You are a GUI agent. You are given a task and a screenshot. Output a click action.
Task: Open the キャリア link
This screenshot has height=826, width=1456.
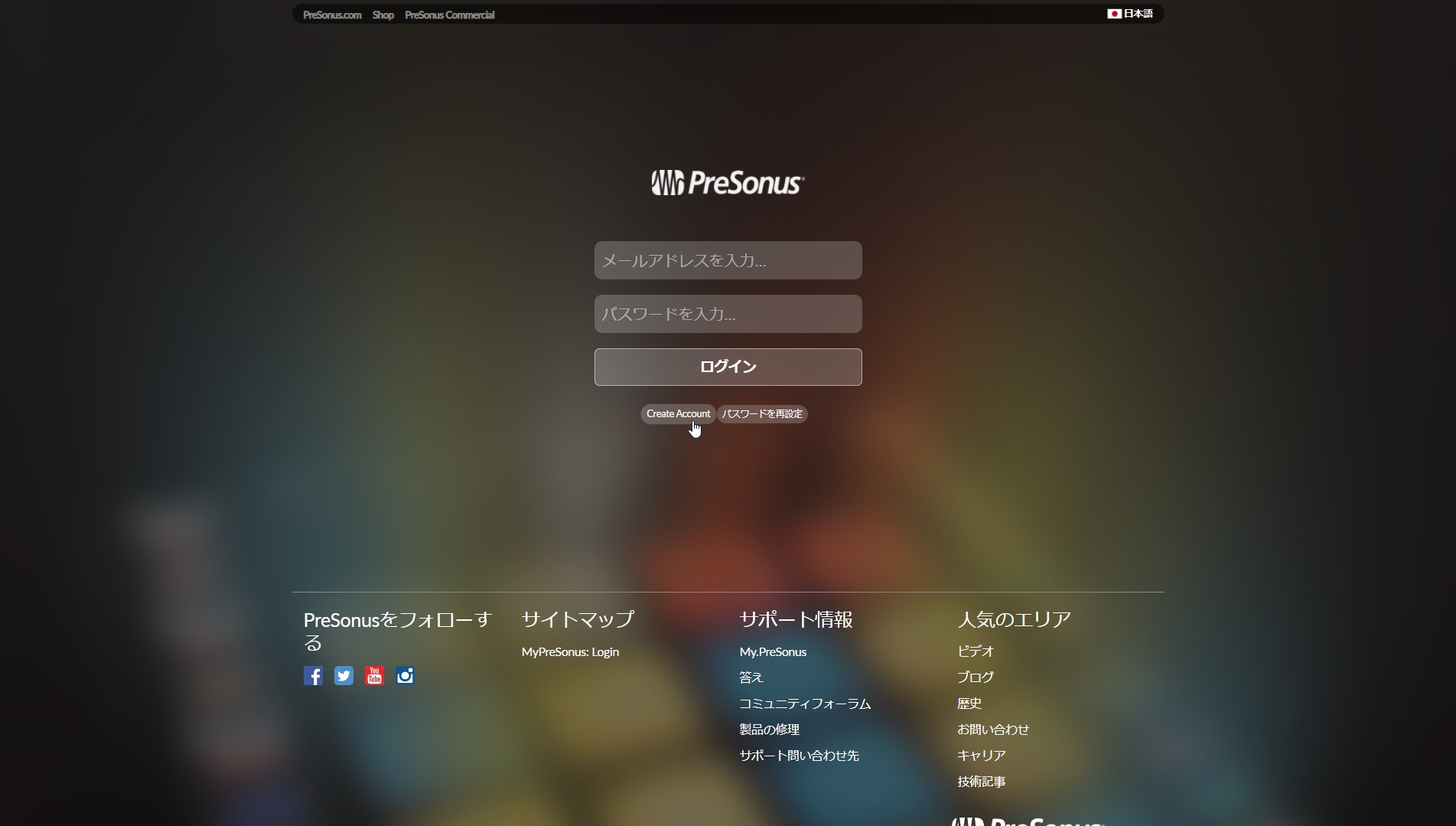point(982,756)
